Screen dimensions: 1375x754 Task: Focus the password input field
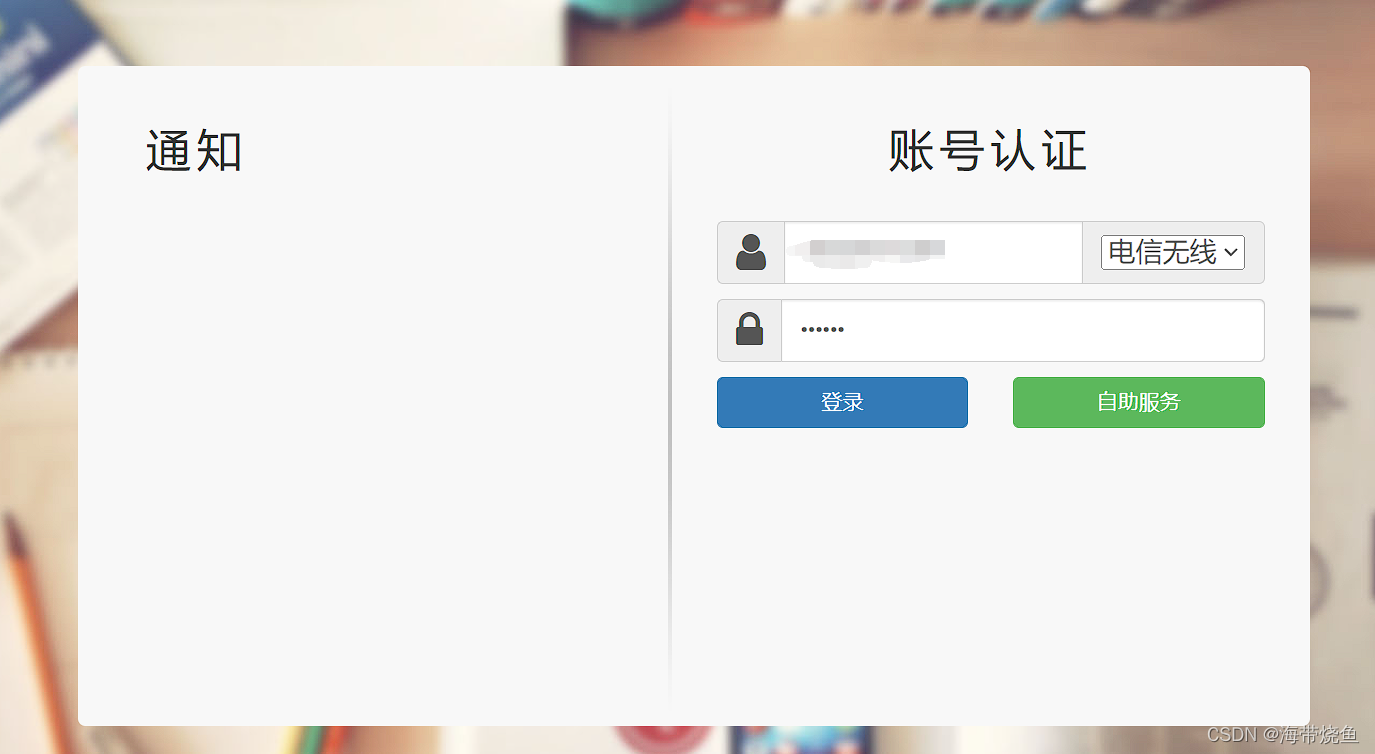(x=1022, y=330)
